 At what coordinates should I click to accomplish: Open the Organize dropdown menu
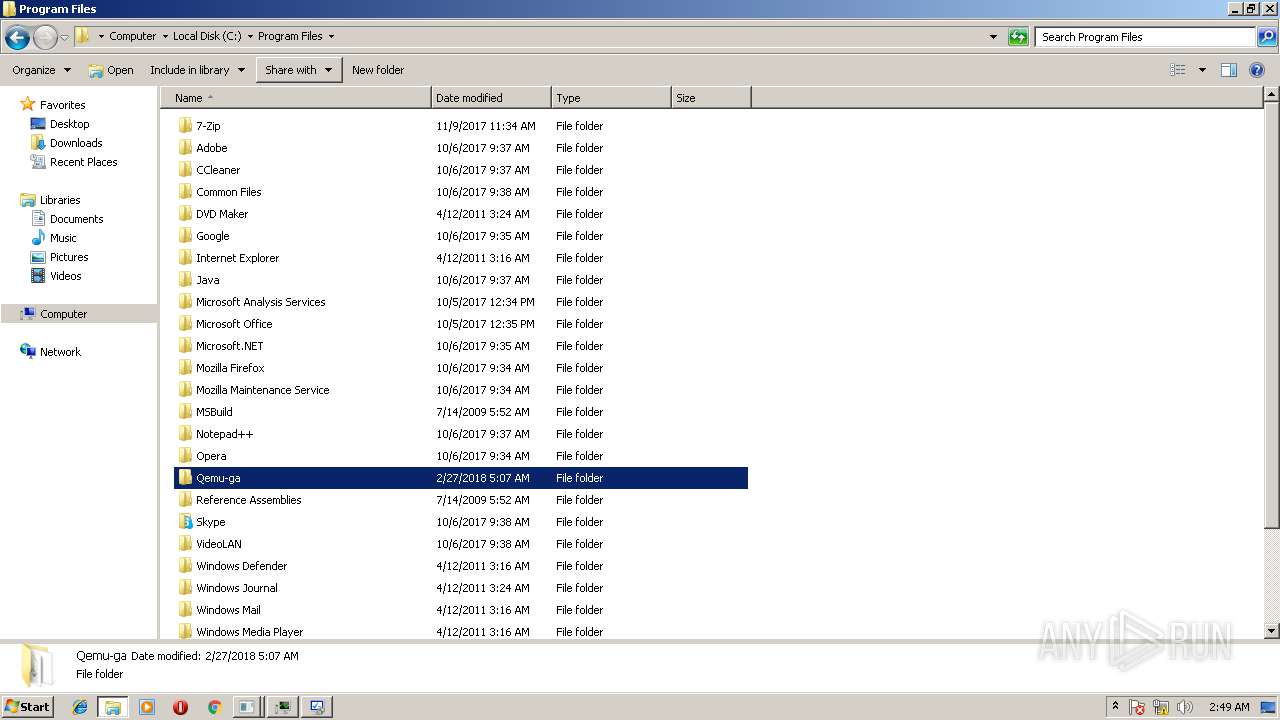(41, 70)
